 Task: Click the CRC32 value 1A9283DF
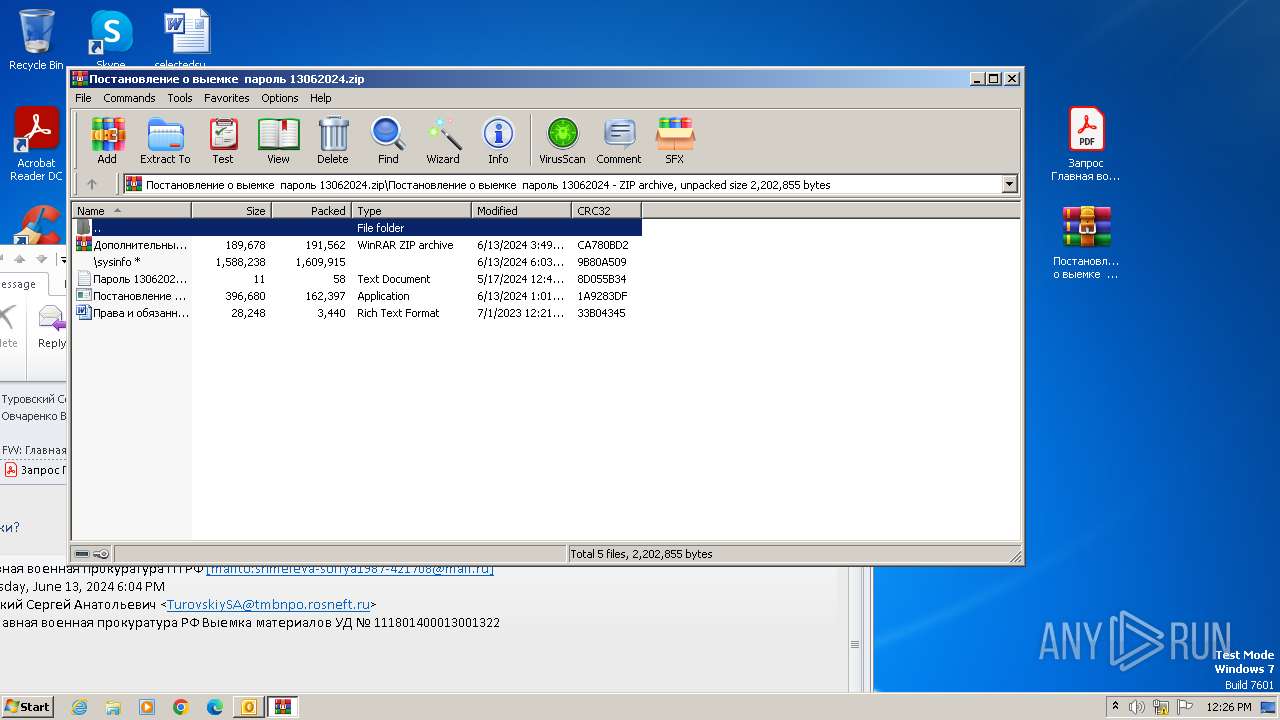click(x=602, y=296)
